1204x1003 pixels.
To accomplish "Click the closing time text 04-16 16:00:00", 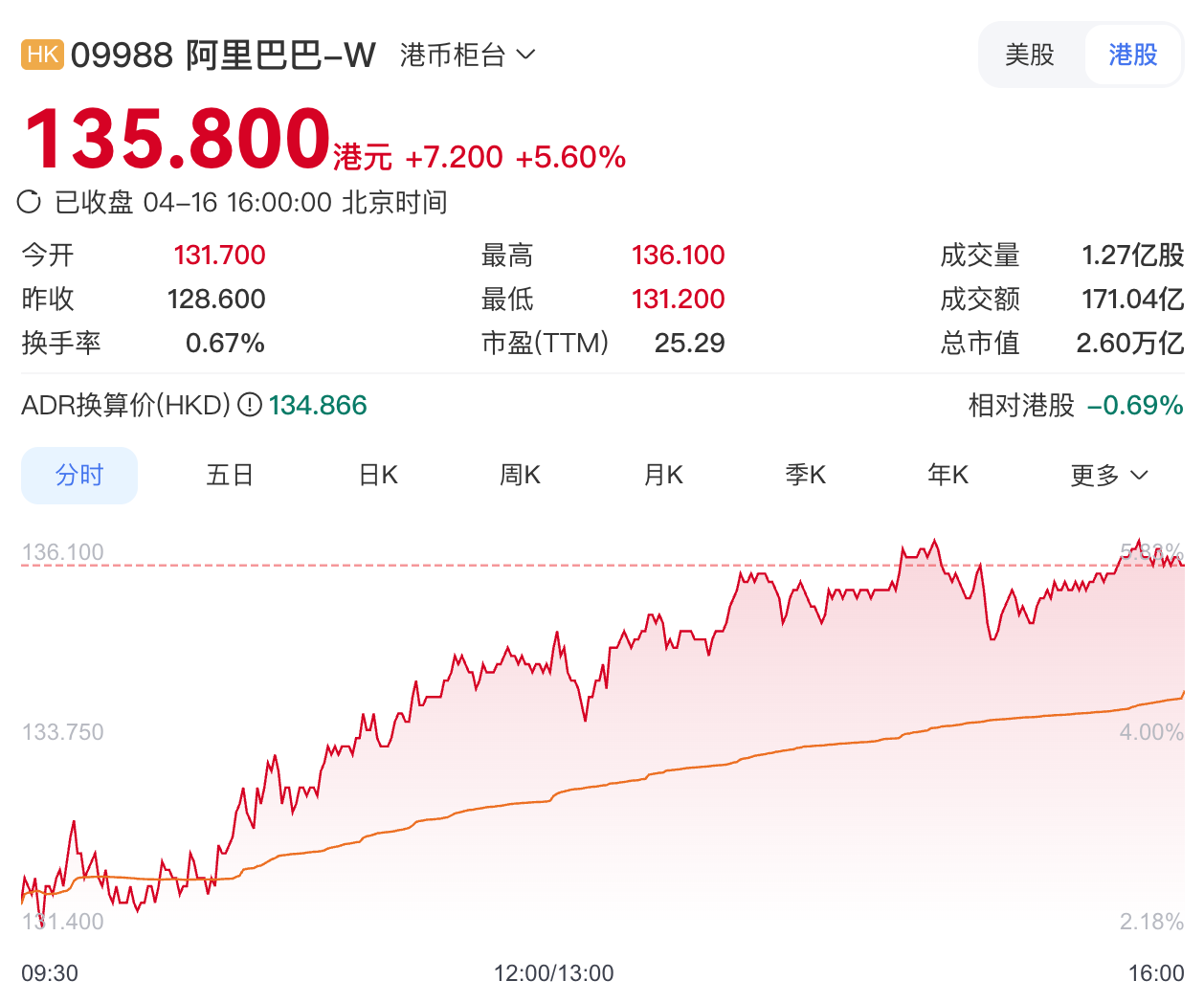I will click(237, 202).
